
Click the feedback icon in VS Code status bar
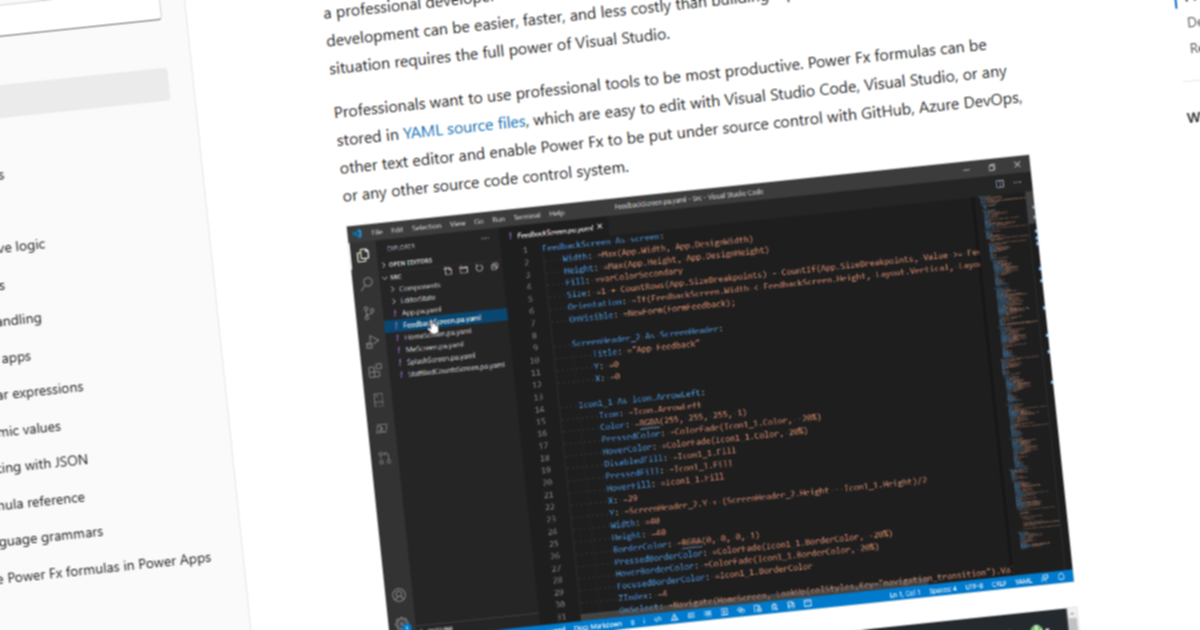tap(1046, 577)
